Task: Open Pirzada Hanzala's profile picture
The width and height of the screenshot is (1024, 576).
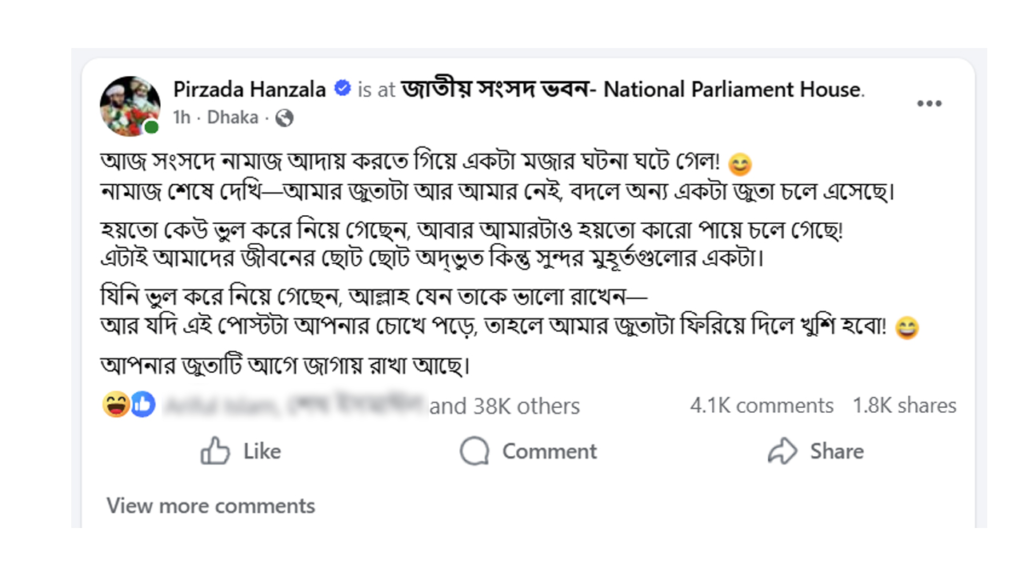Action: tap(130, 104)
